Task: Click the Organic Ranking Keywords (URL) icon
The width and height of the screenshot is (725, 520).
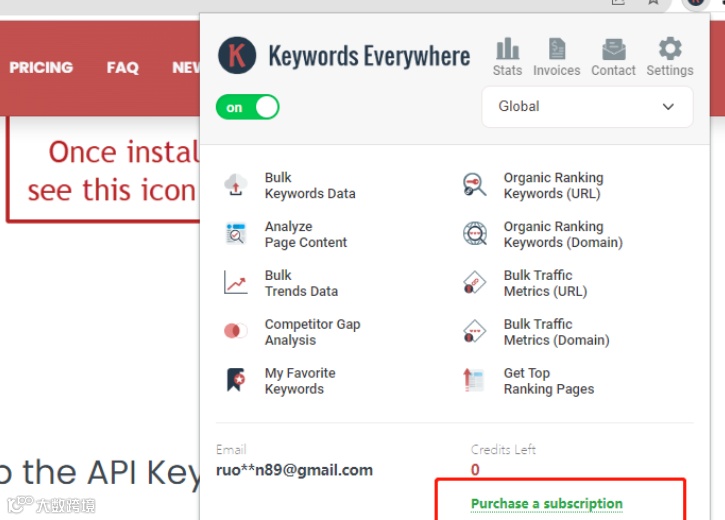Action: click(x=474, y=185)
